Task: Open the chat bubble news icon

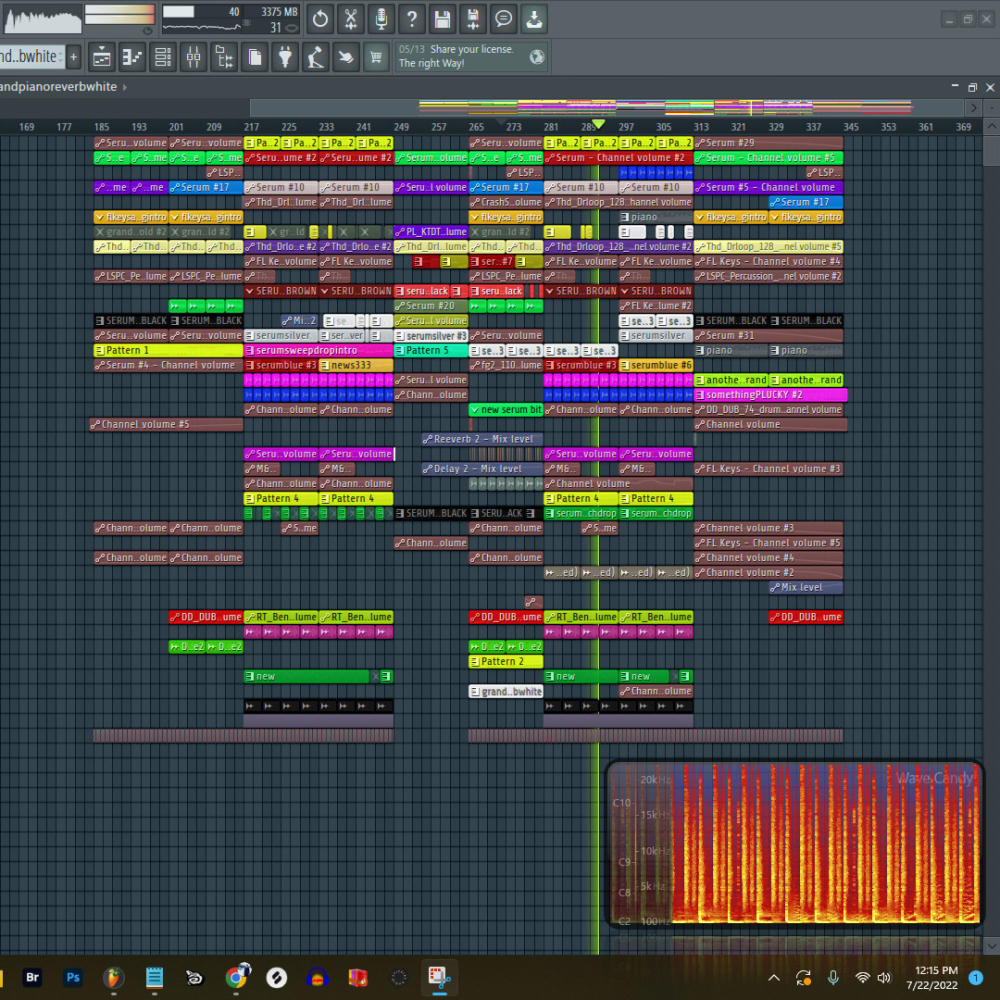Action: tap(504, 19)
